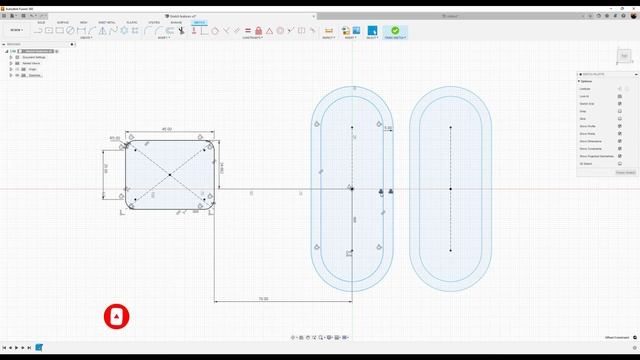Select the center rectangle tool icon
This screenshot has width=640, height=360.
(x=49, y=31)
